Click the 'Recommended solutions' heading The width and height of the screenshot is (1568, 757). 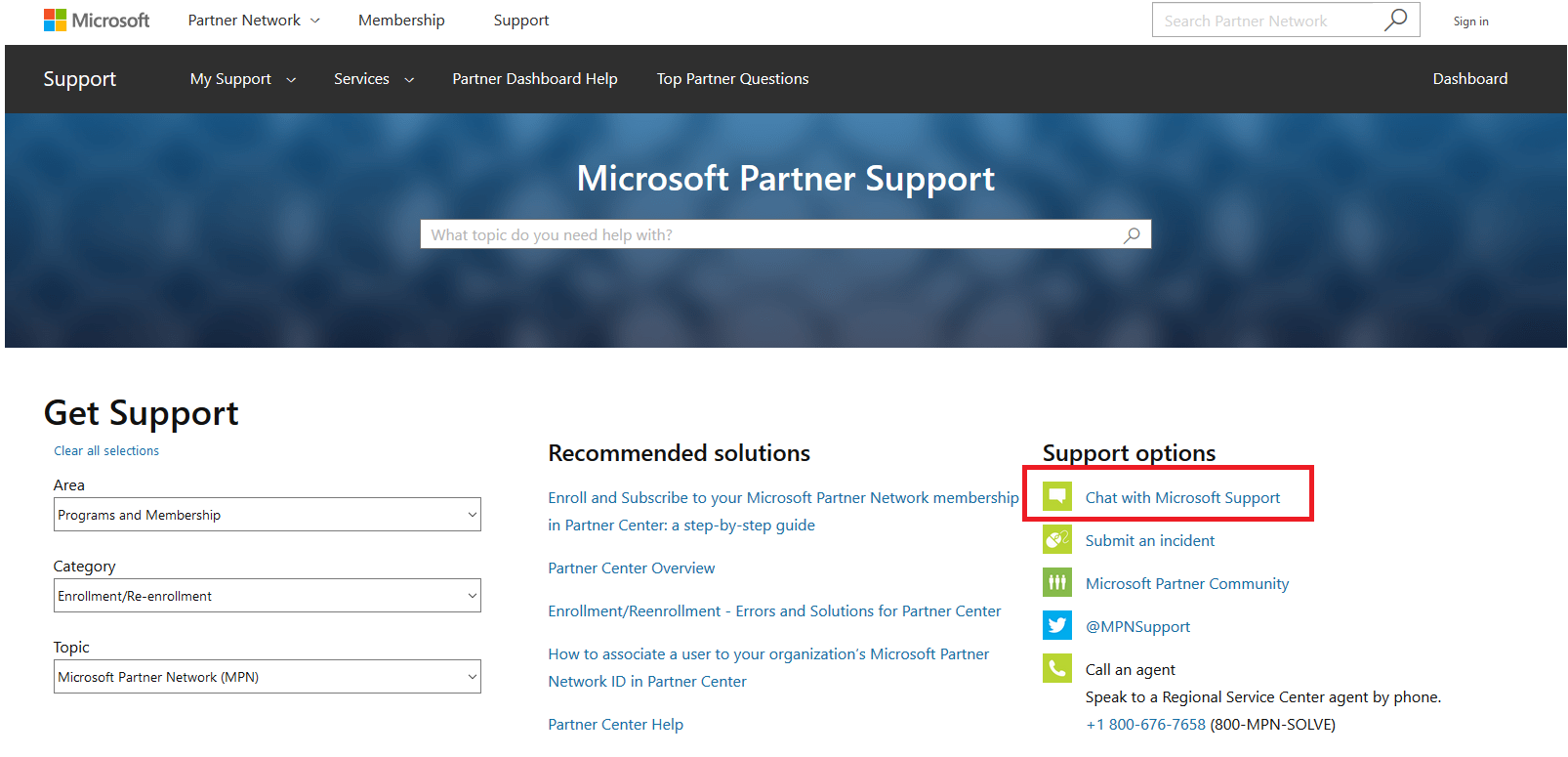click(680, 453)
